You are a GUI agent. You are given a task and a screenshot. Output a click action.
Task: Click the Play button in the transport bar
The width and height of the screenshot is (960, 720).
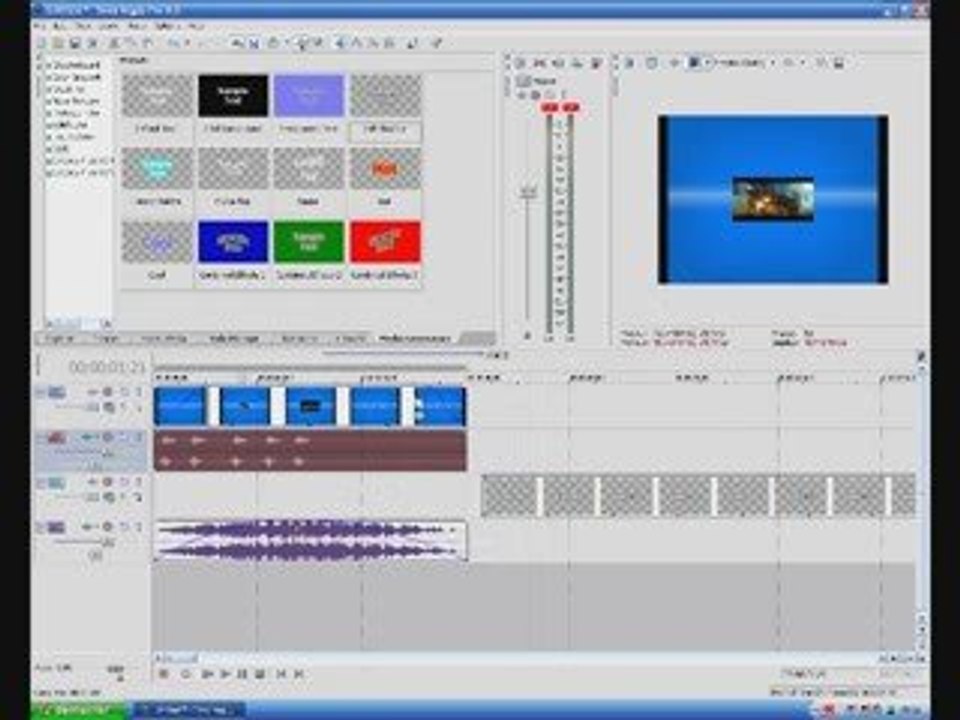click(225, 674)
